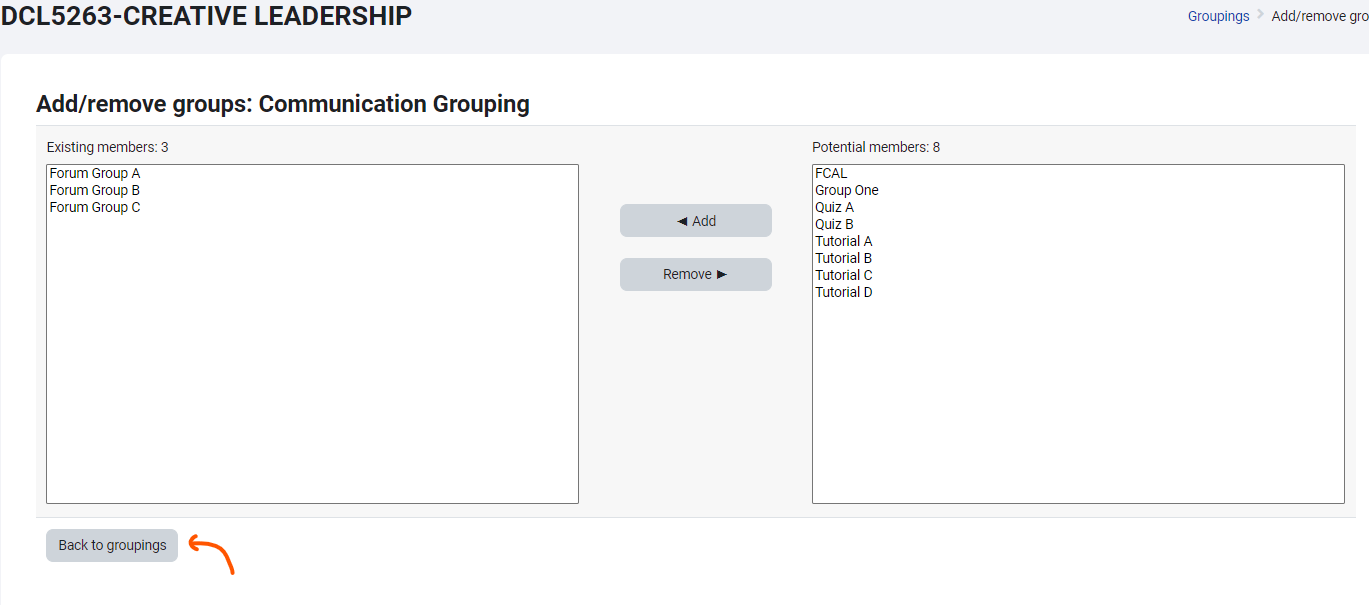Open Add/remove groups breadcrumb item
Viewport: 1369px width, 605px height.
1319,16
